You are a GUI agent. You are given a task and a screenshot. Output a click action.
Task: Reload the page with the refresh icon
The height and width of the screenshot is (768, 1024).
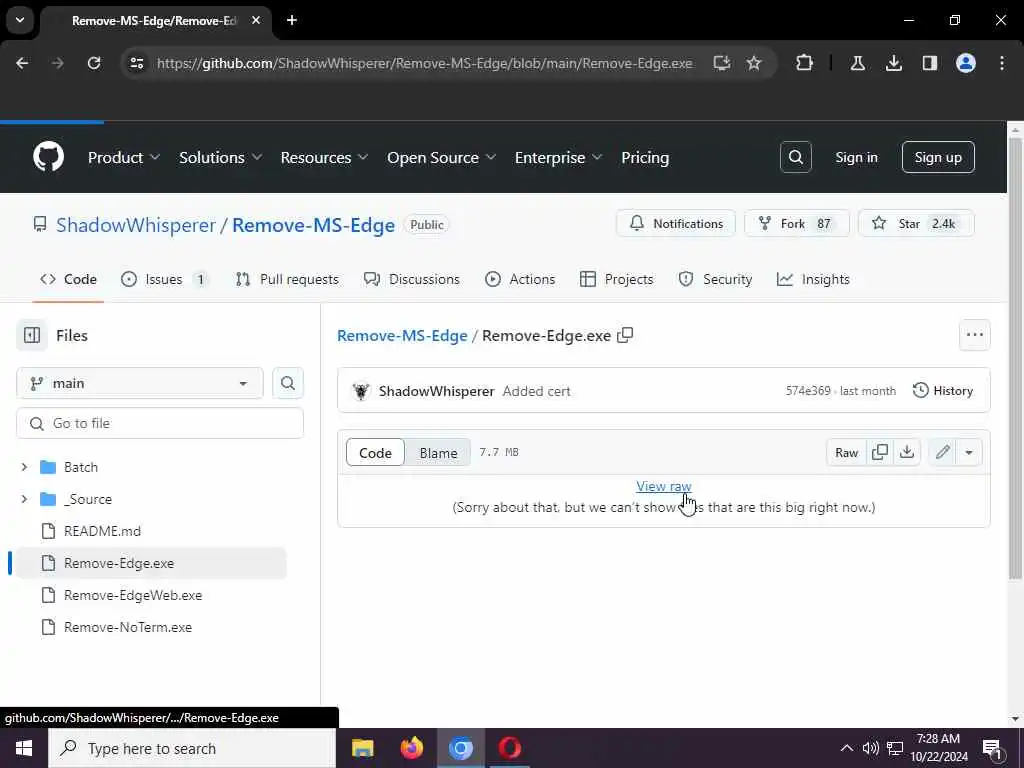pos(94,63)
